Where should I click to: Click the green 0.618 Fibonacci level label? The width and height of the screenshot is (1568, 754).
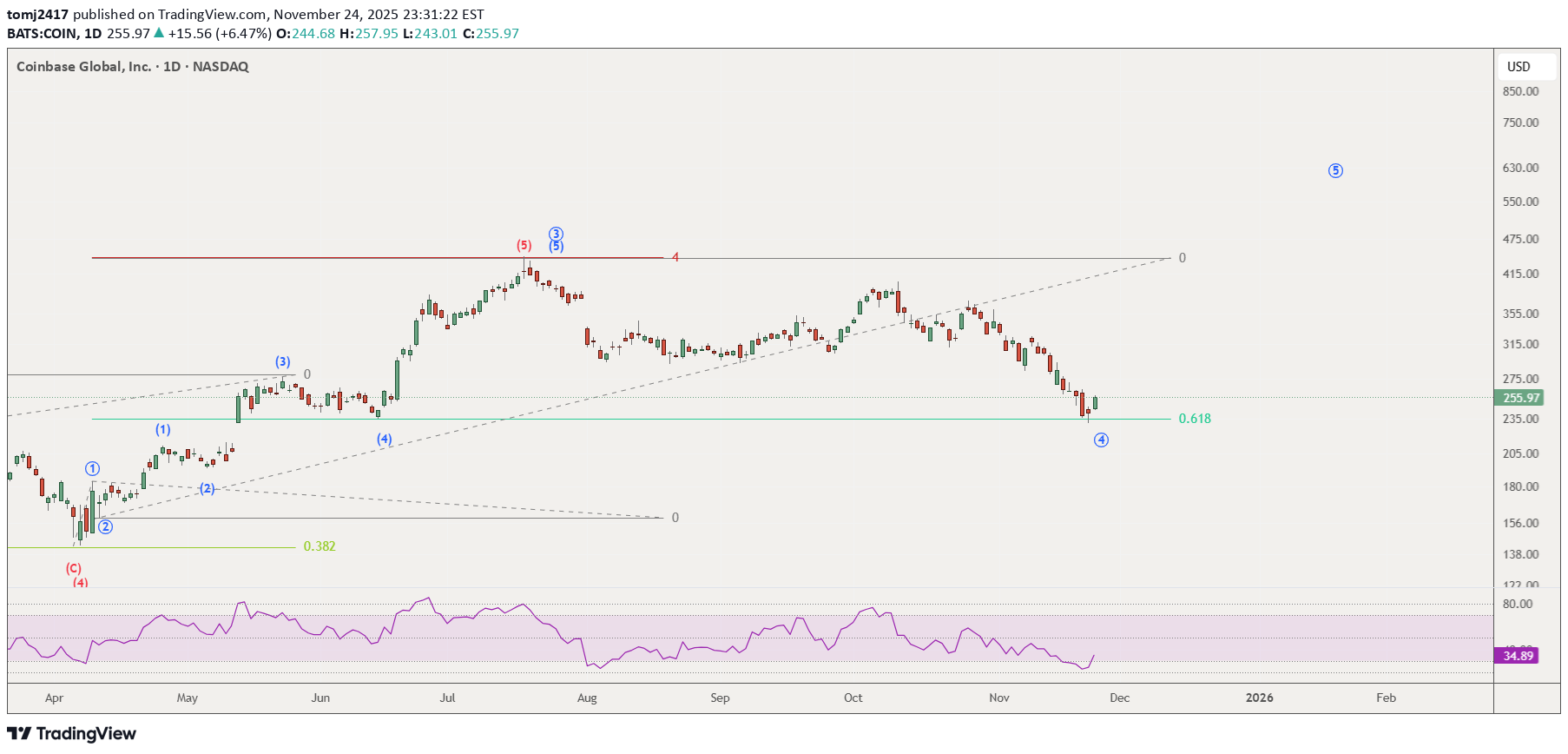tap(1195, 419)
